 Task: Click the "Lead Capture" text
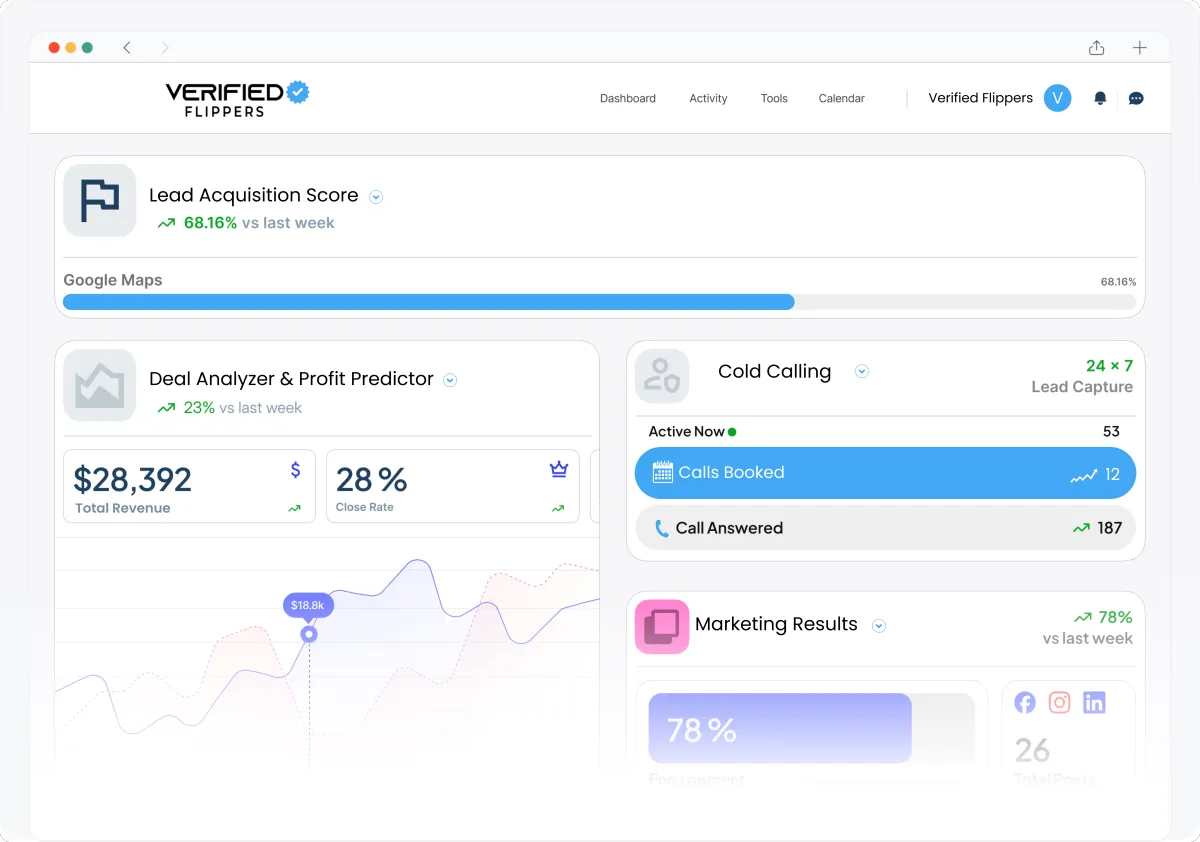click(1082, 387)
